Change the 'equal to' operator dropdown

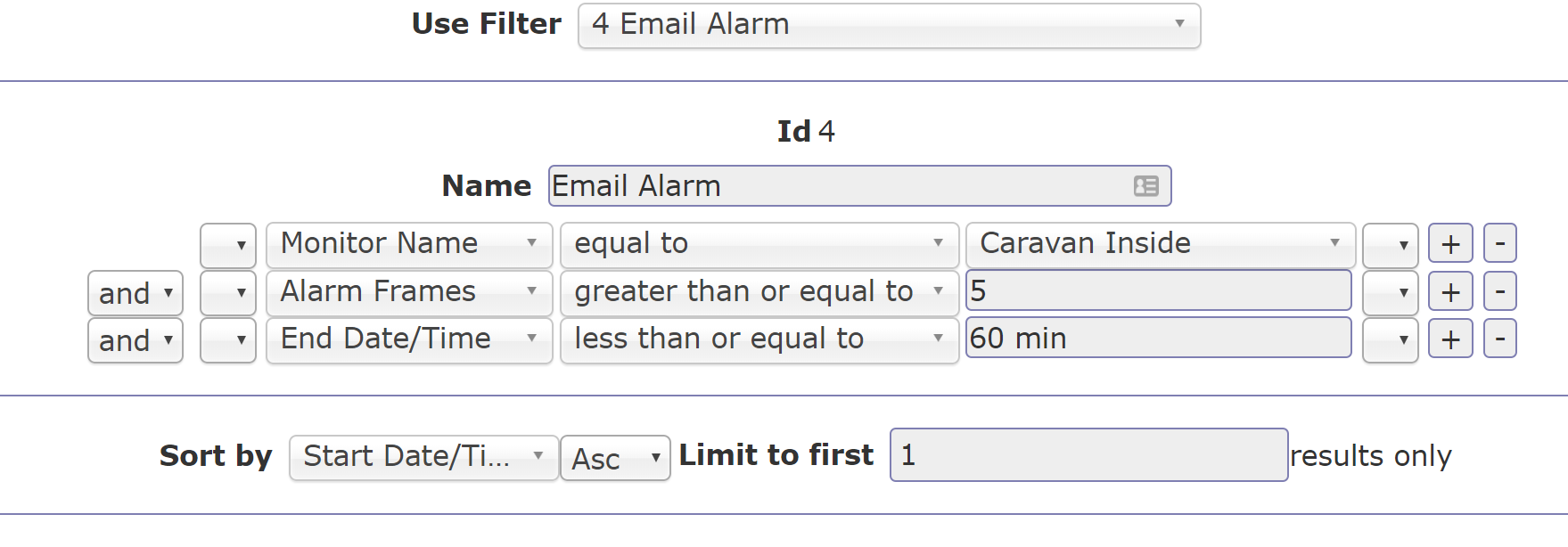[x=759, y=244]
